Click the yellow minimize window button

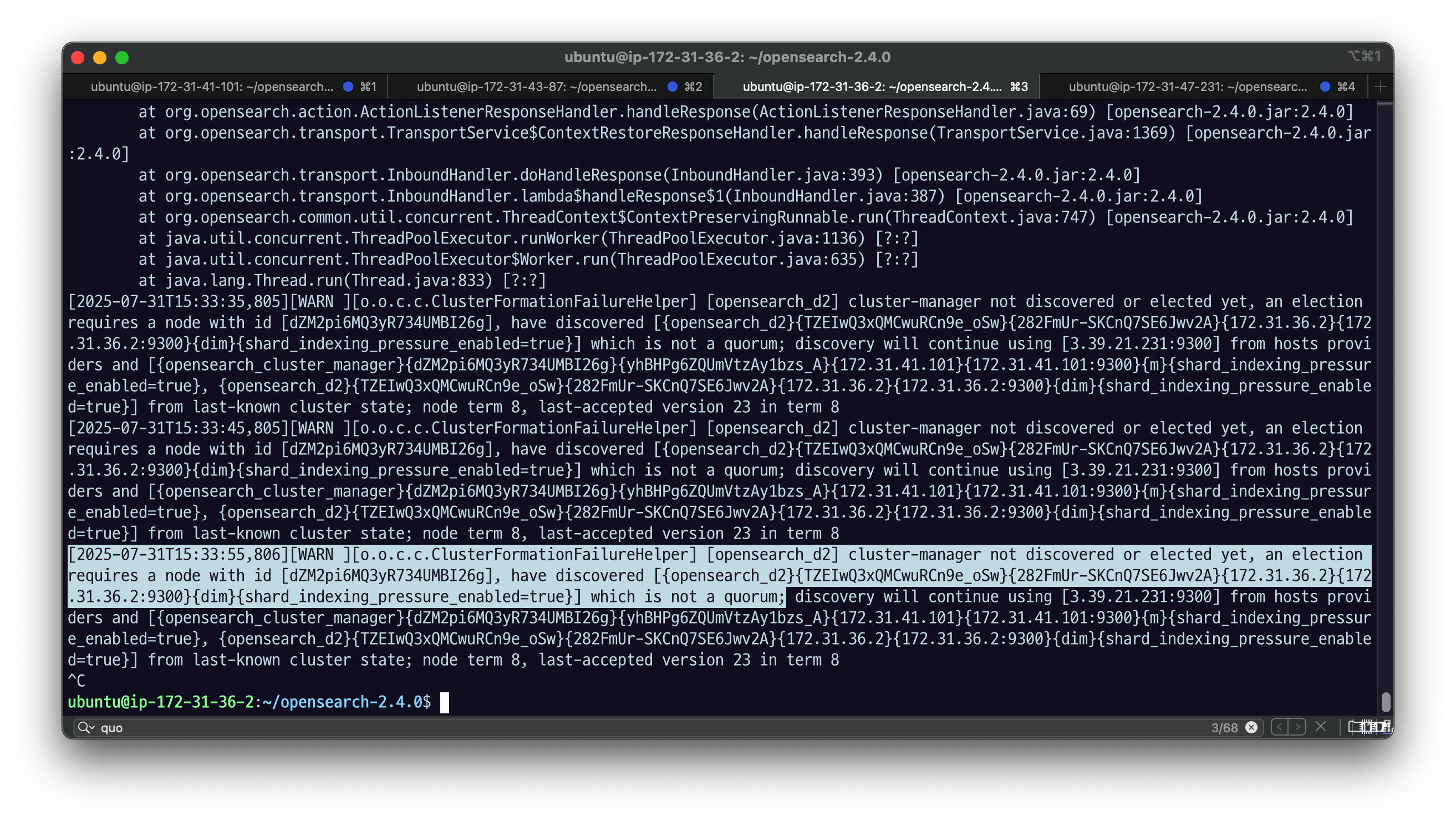(x=100, y=58)
